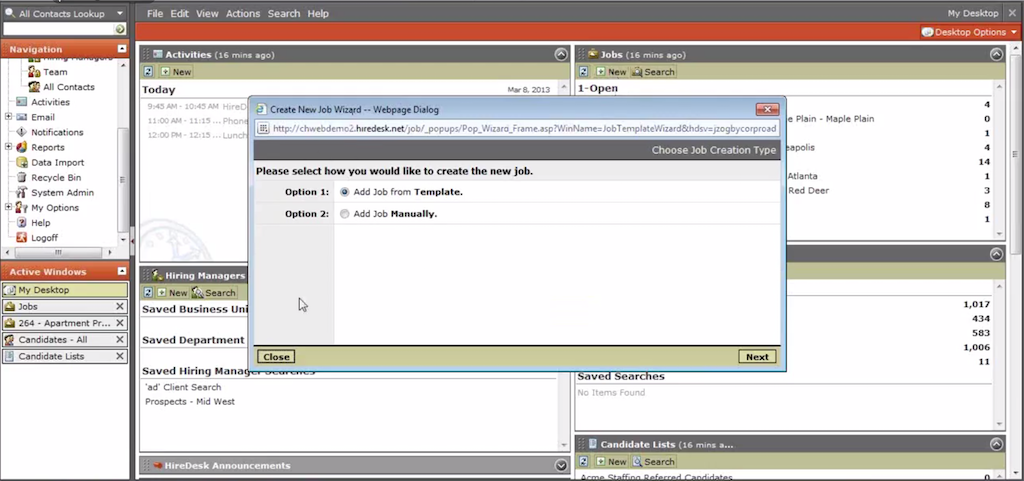Click the Data Import icon
This screenshot has height=481, width=1024.
click(22, 162)
